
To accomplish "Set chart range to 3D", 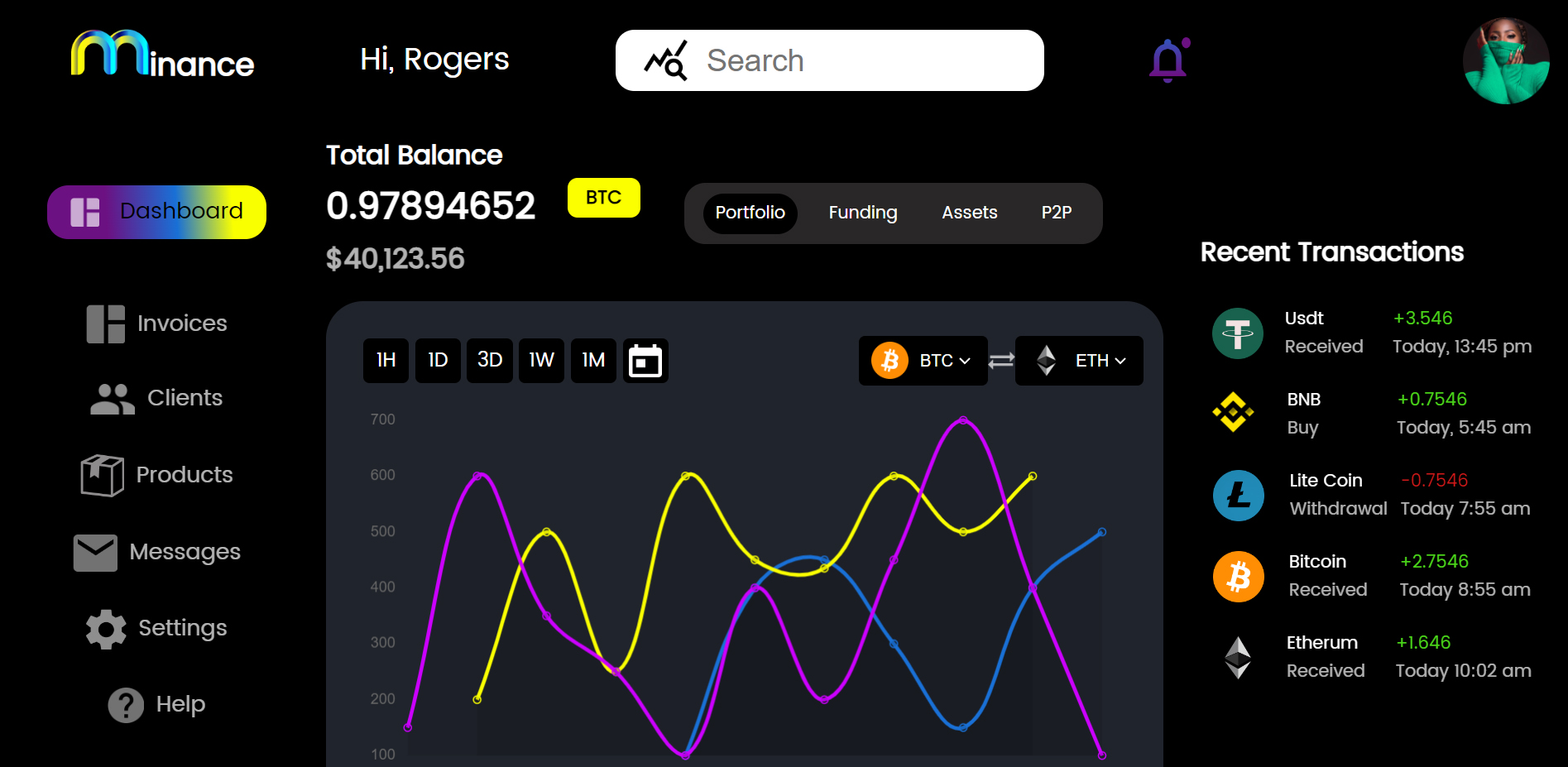I will pyautogui.click(x=490, y=360).
